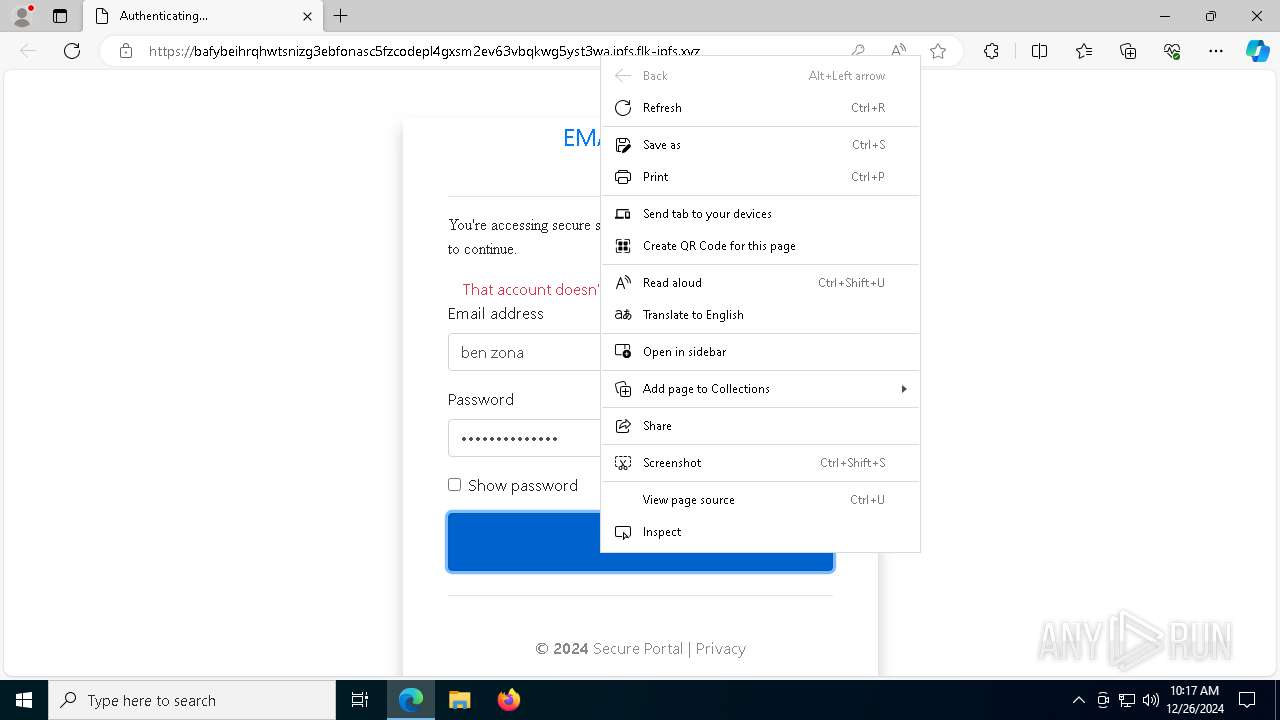This screenshot has width=1280, height=720.
Task: Open Microsoft Edge taskbar icon
Action: click(x=411, y=700)
